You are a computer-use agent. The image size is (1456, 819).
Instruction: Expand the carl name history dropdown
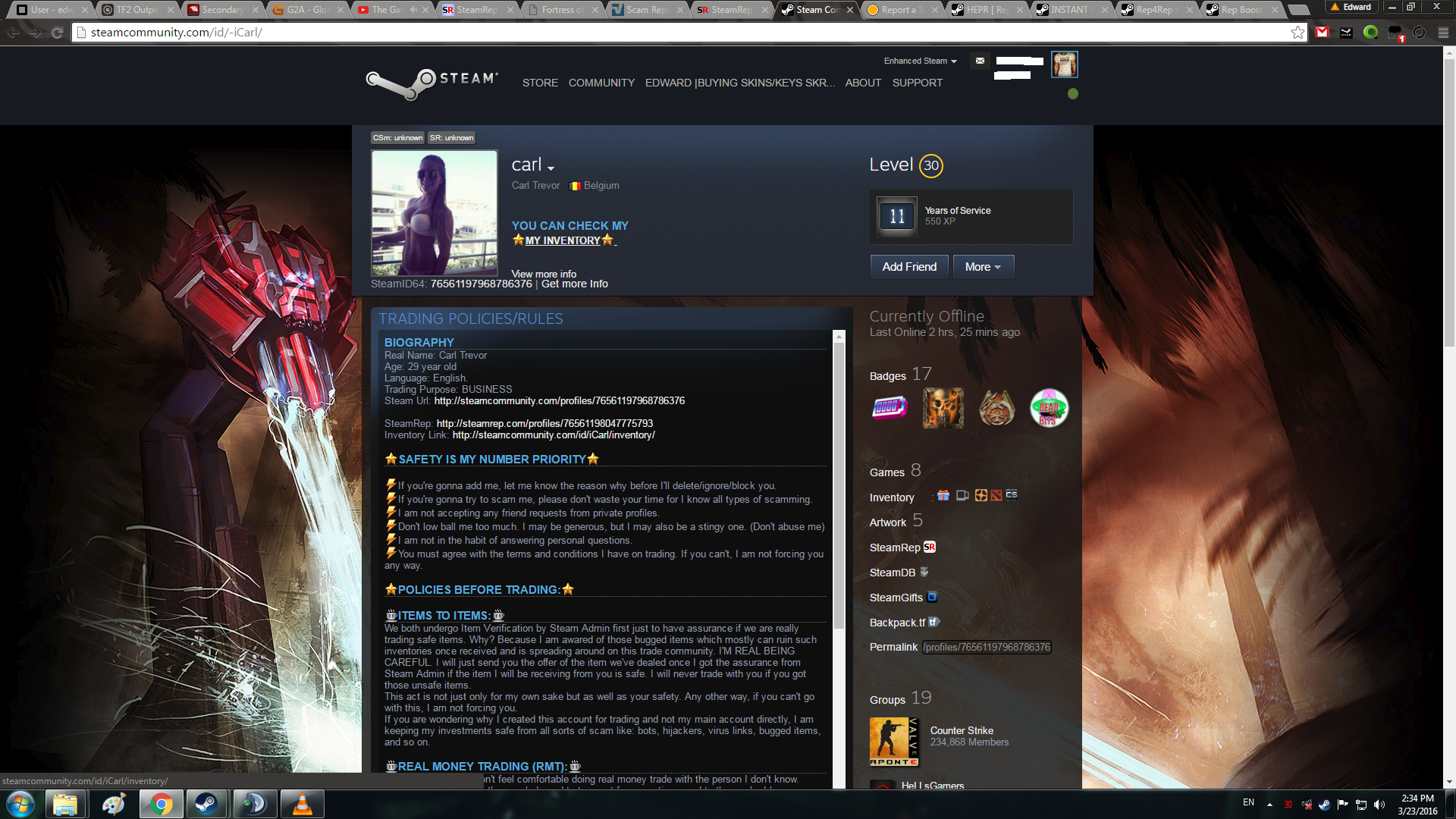pos(551,168)
